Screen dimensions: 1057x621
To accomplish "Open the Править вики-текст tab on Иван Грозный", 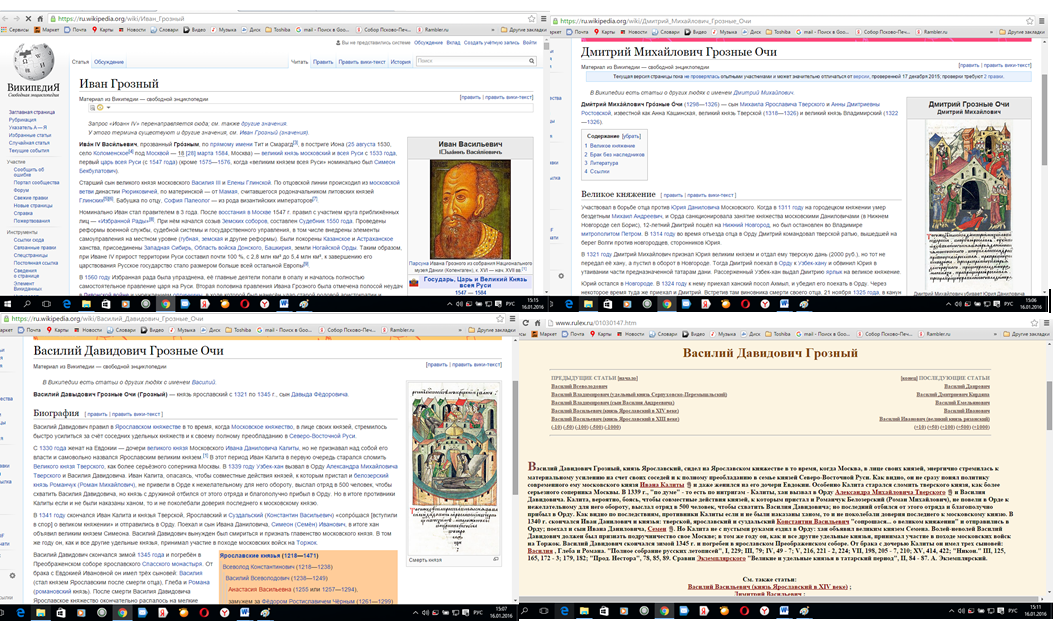I will pyautogui.click(x=362, y=62).
